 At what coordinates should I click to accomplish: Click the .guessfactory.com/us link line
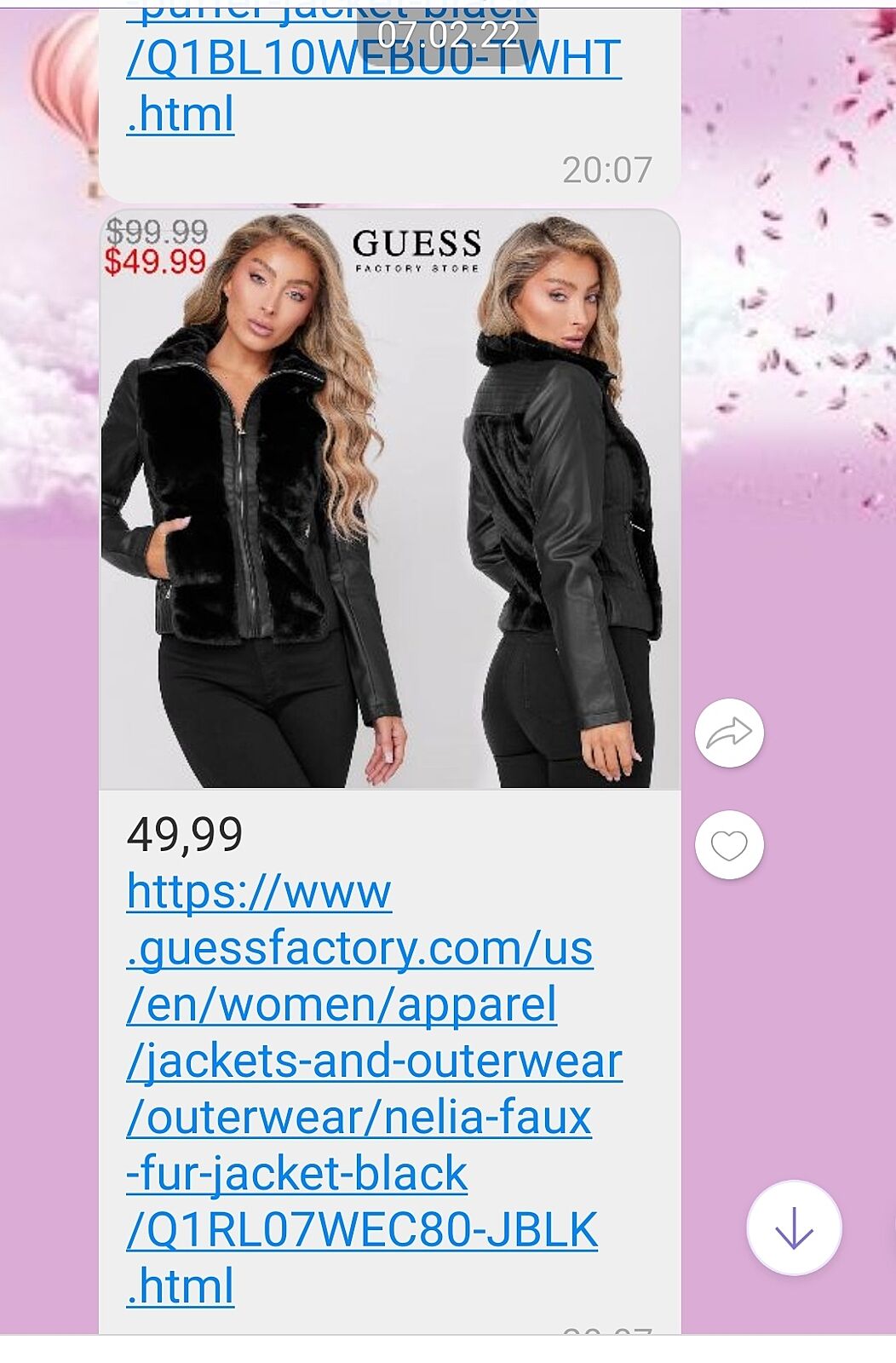(x=359, y=948)
